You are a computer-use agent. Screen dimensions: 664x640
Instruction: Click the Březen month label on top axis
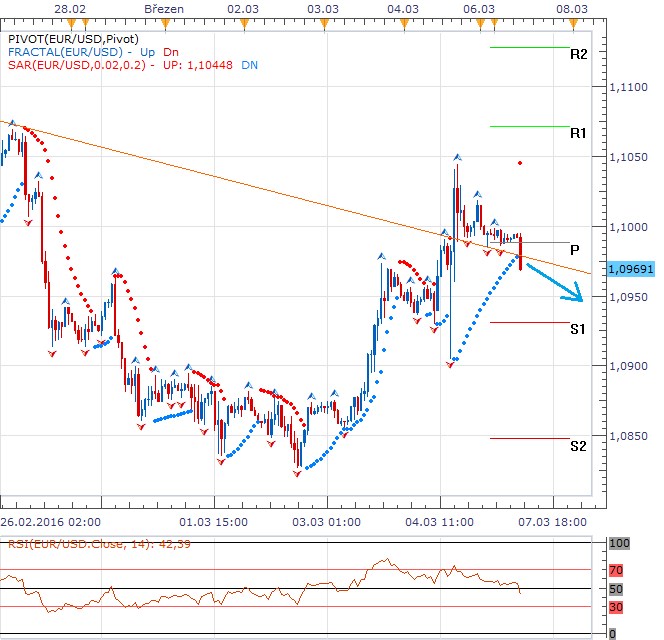(163, 8)
